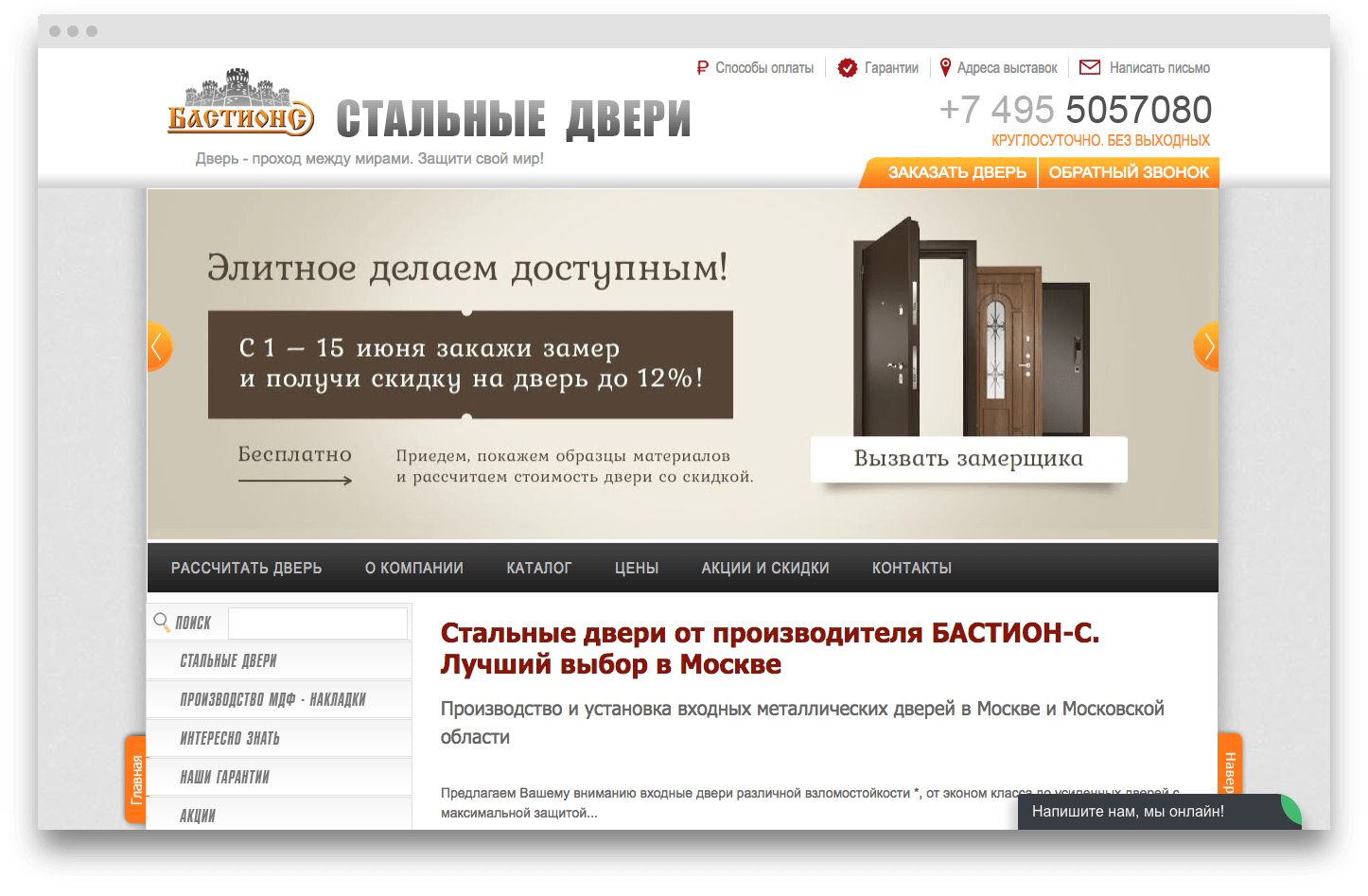Image resolution: width=1368 pixels, height=896 pixels.
Task: Open КАТАЛОГ menu item
Action: click(x=539, y=568)
